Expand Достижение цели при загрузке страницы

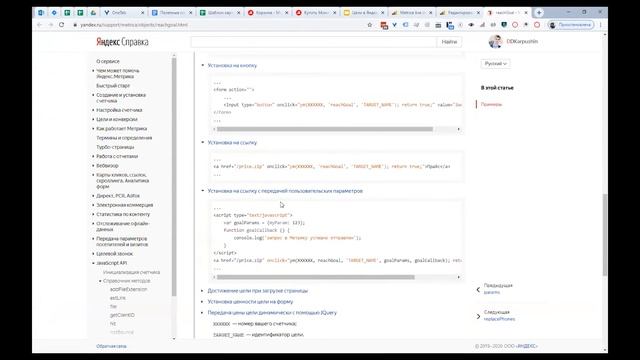coord(258,291)
